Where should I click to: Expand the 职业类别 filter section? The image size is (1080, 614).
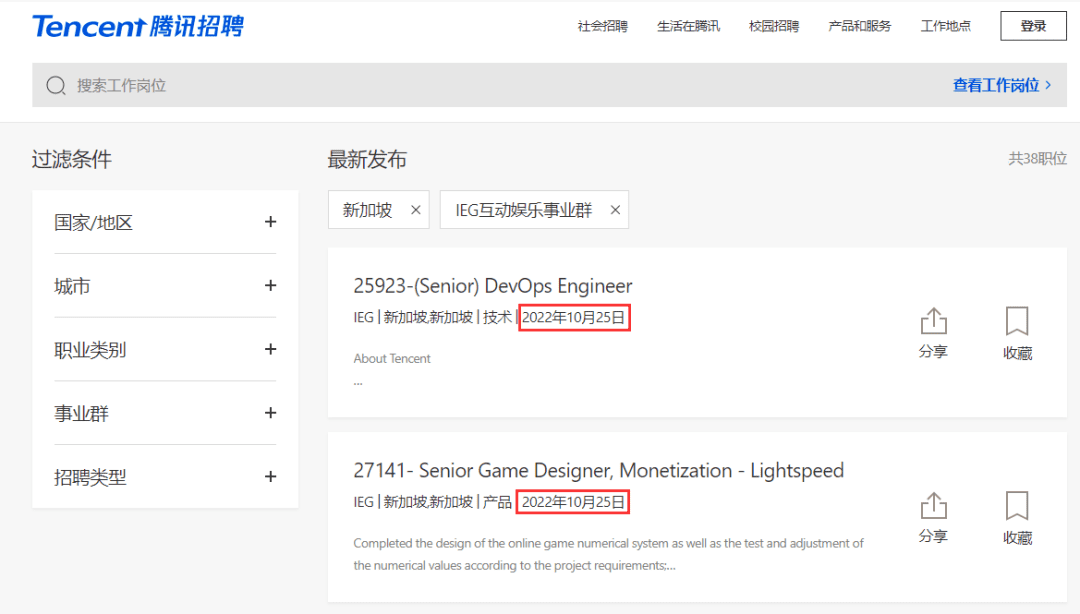270,350
